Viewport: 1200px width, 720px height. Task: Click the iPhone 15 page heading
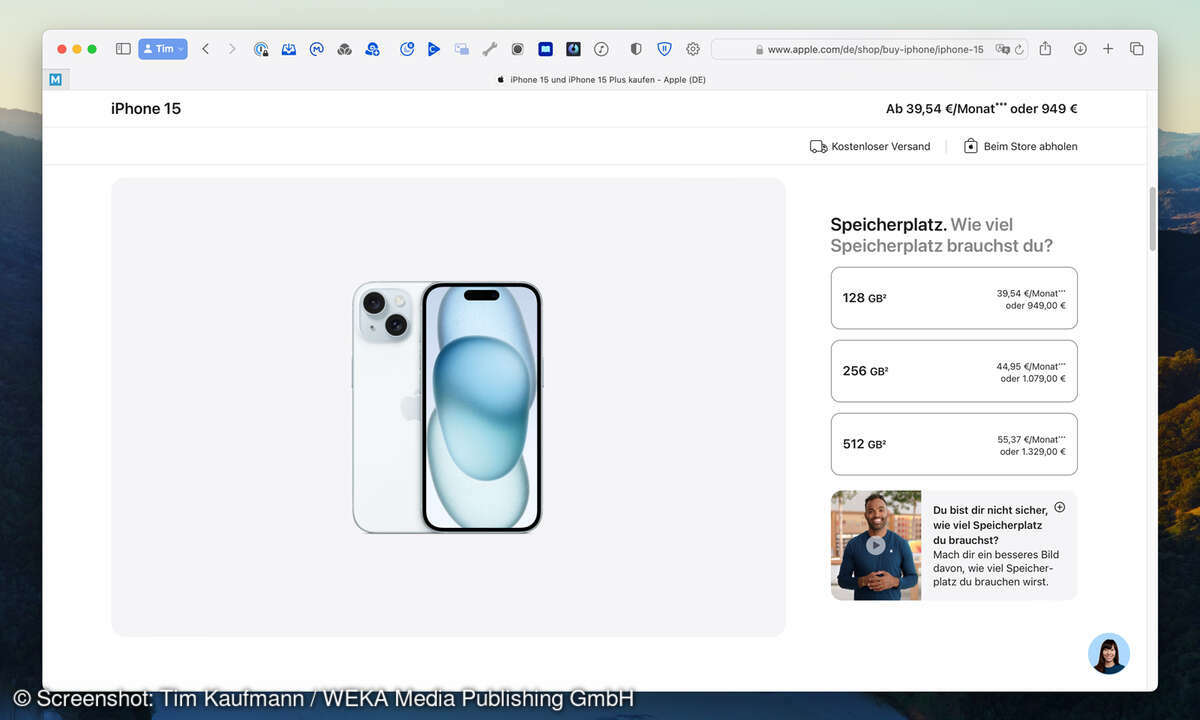tap(146, 109)
